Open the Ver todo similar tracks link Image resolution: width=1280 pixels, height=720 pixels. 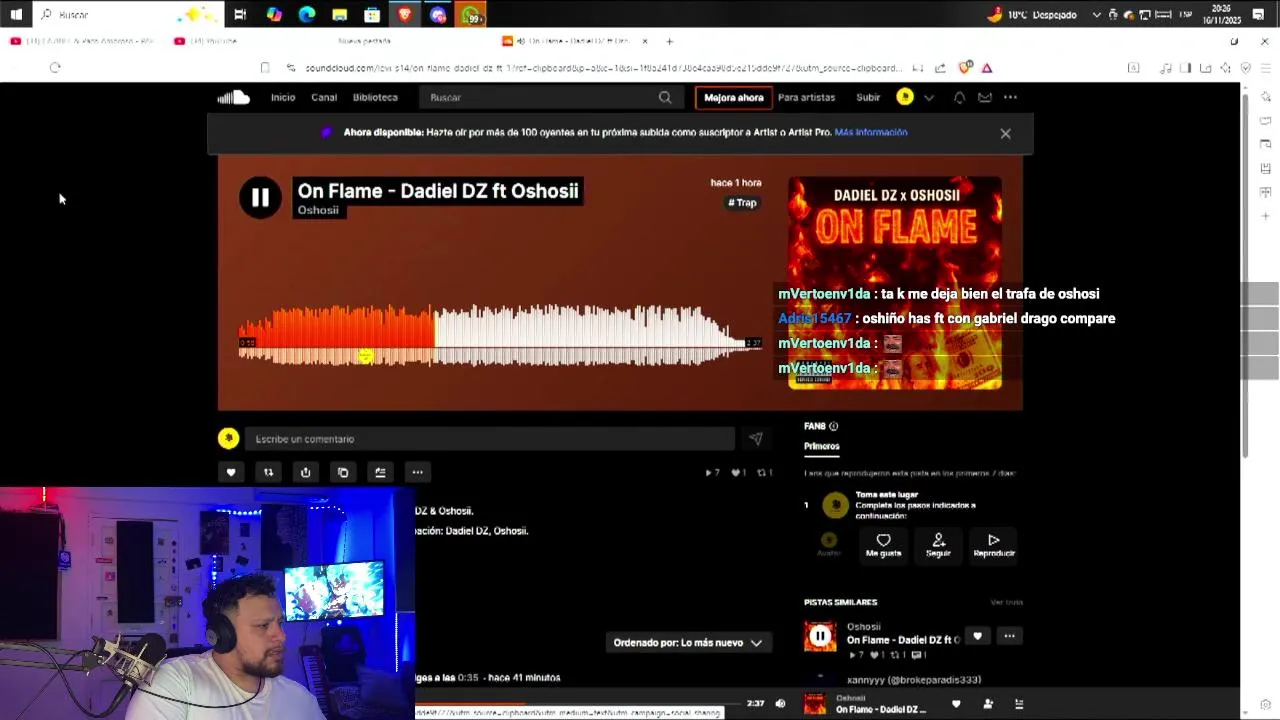[x=1007, y=602]
